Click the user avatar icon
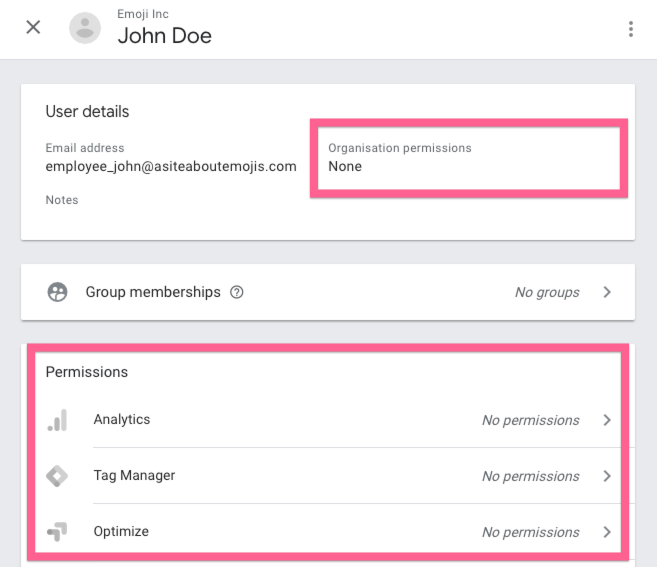Viewport: 657px width, 567px height. point(85,28)
